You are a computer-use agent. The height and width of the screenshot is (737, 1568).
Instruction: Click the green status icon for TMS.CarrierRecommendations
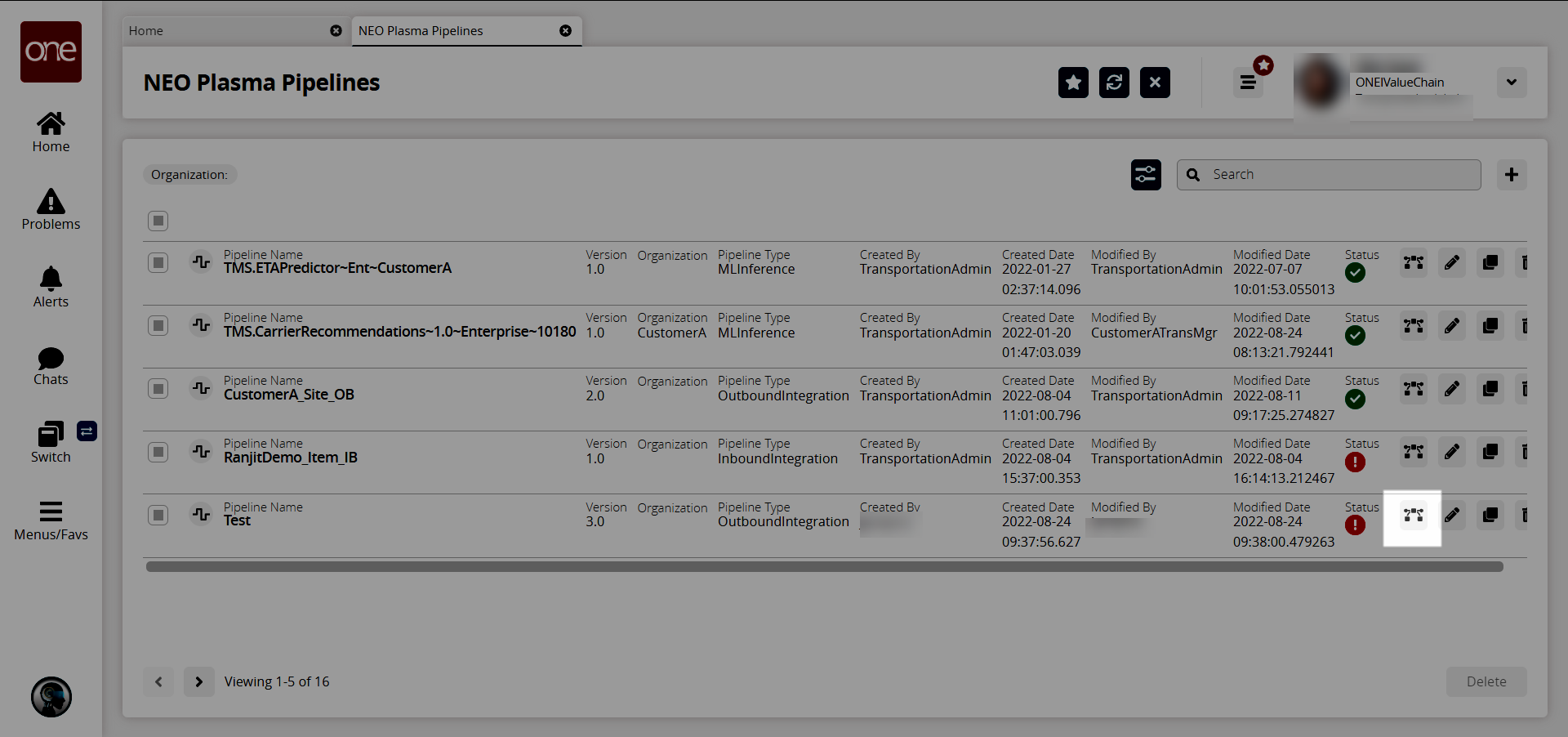point(1355,336)
